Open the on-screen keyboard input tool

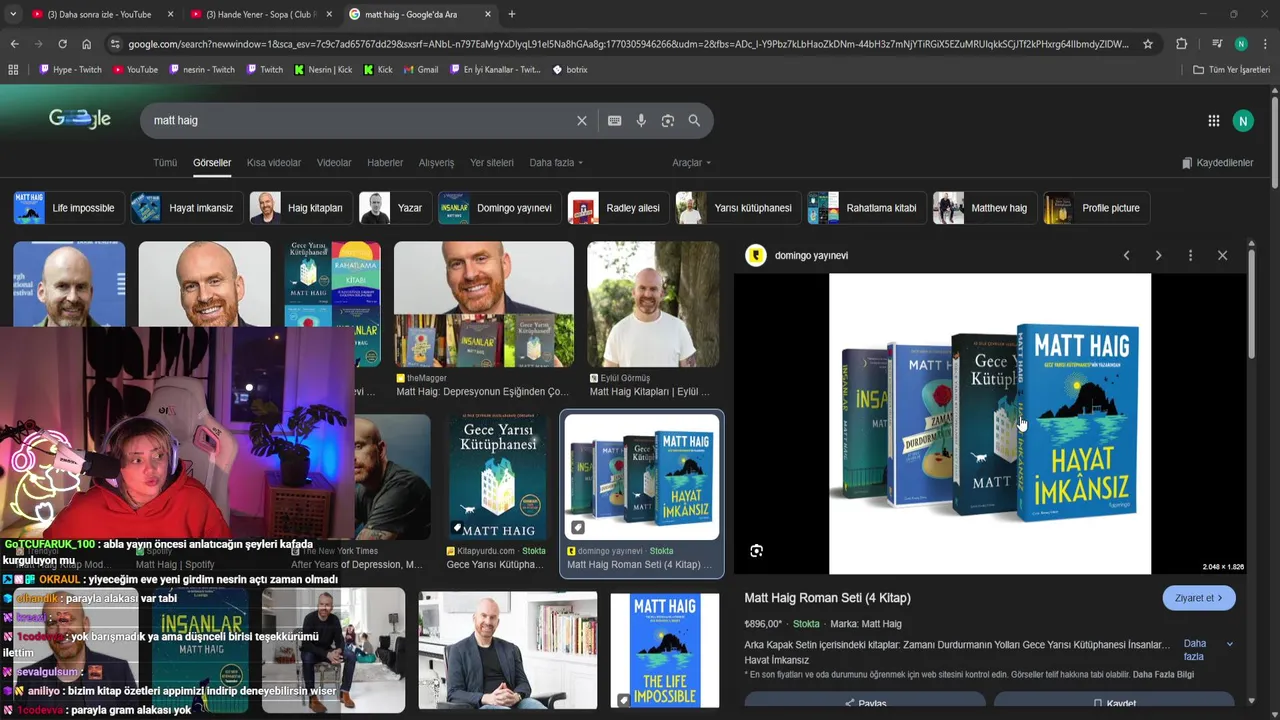click(x=614, y=120)
